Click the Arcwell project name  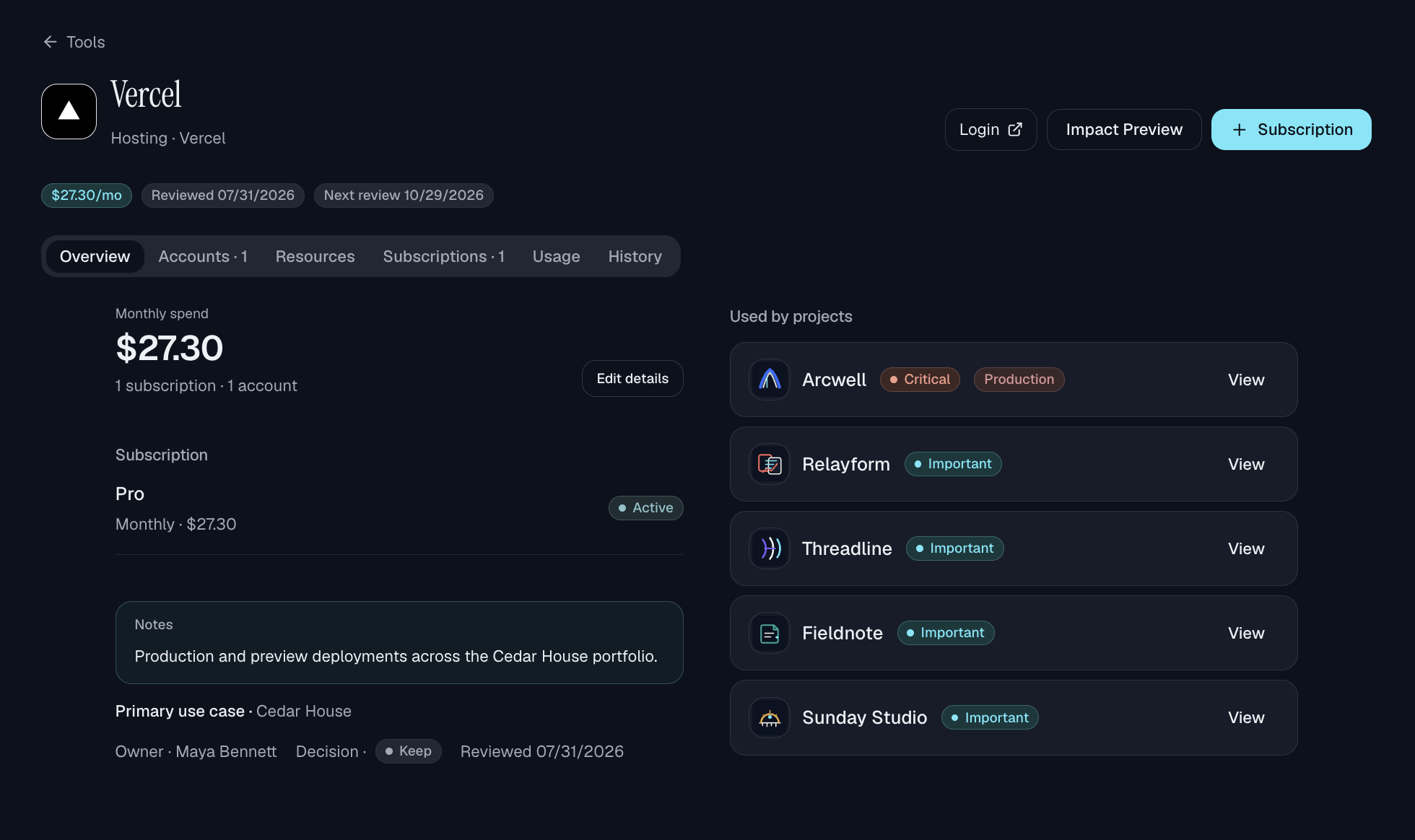(x=834, y=380)
